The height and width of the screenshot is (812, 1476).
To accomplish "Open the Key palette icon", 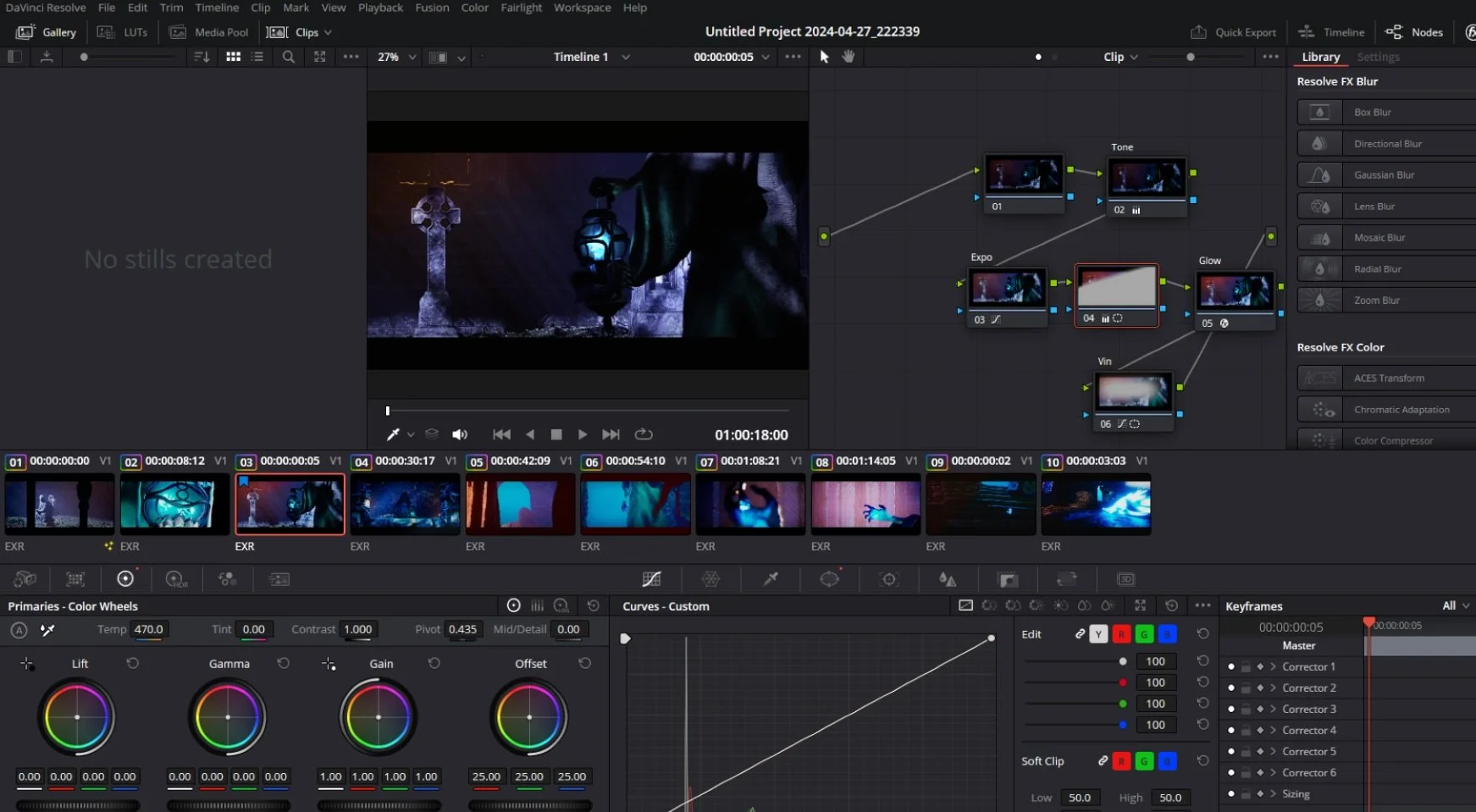I will tap(1008, 579).
